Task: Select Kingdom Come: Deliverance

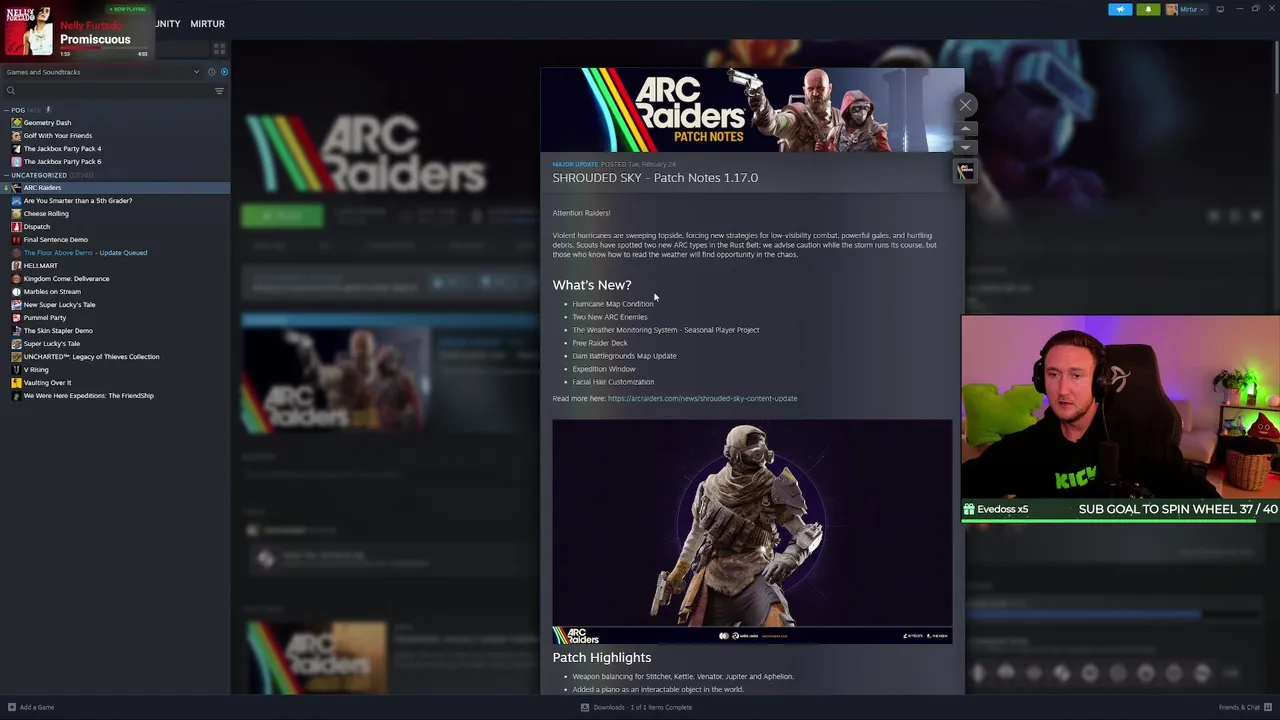Action: pos(67,279)
